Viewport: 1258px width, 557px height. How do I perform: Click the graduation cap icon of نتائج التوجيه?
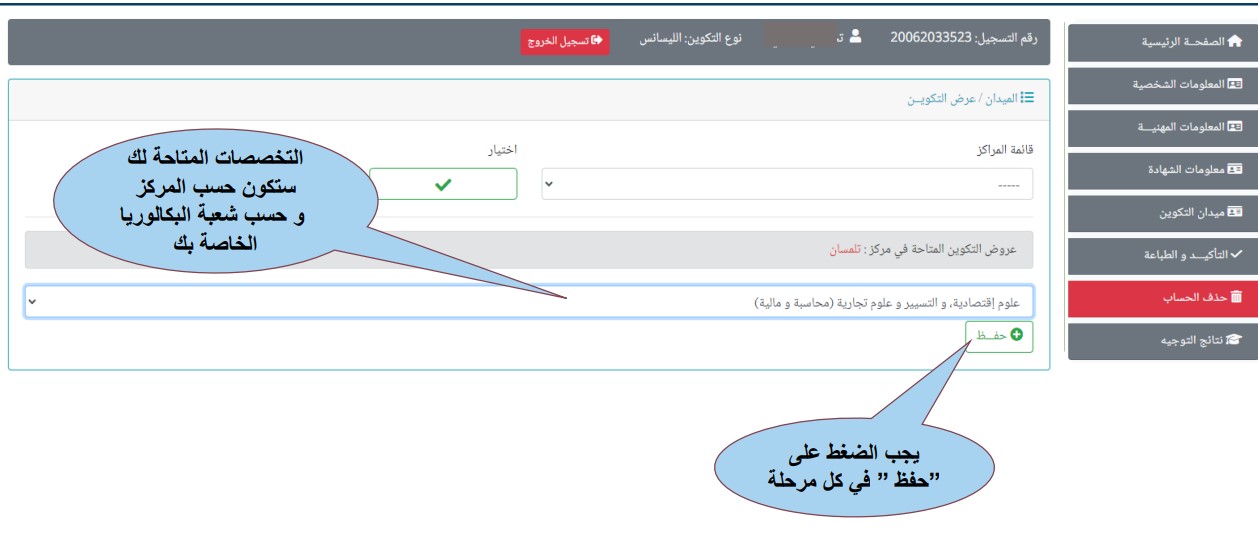tap(1234, 340)
